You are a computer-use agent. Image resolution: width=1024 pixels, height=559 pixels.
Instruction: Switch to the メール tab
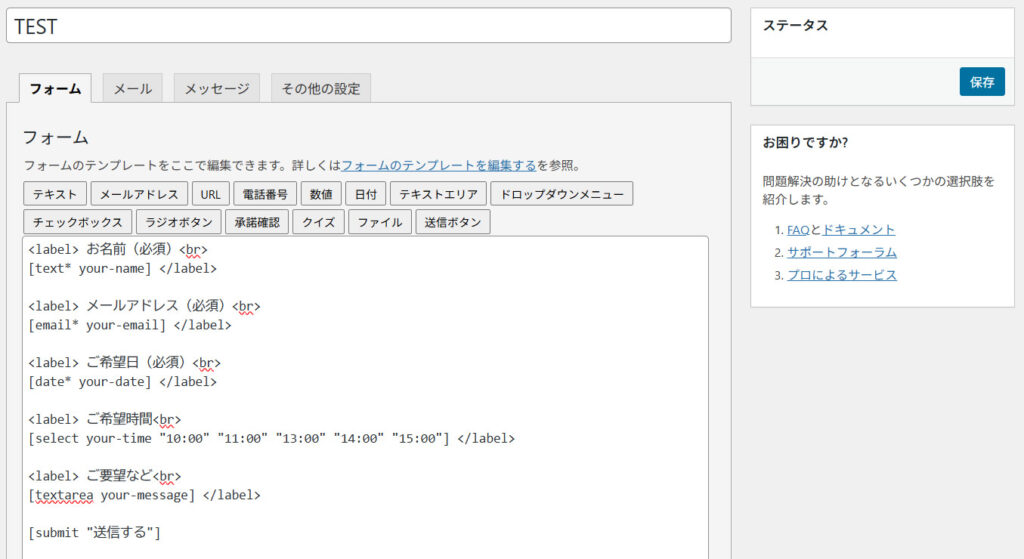[x=132, y=88]
